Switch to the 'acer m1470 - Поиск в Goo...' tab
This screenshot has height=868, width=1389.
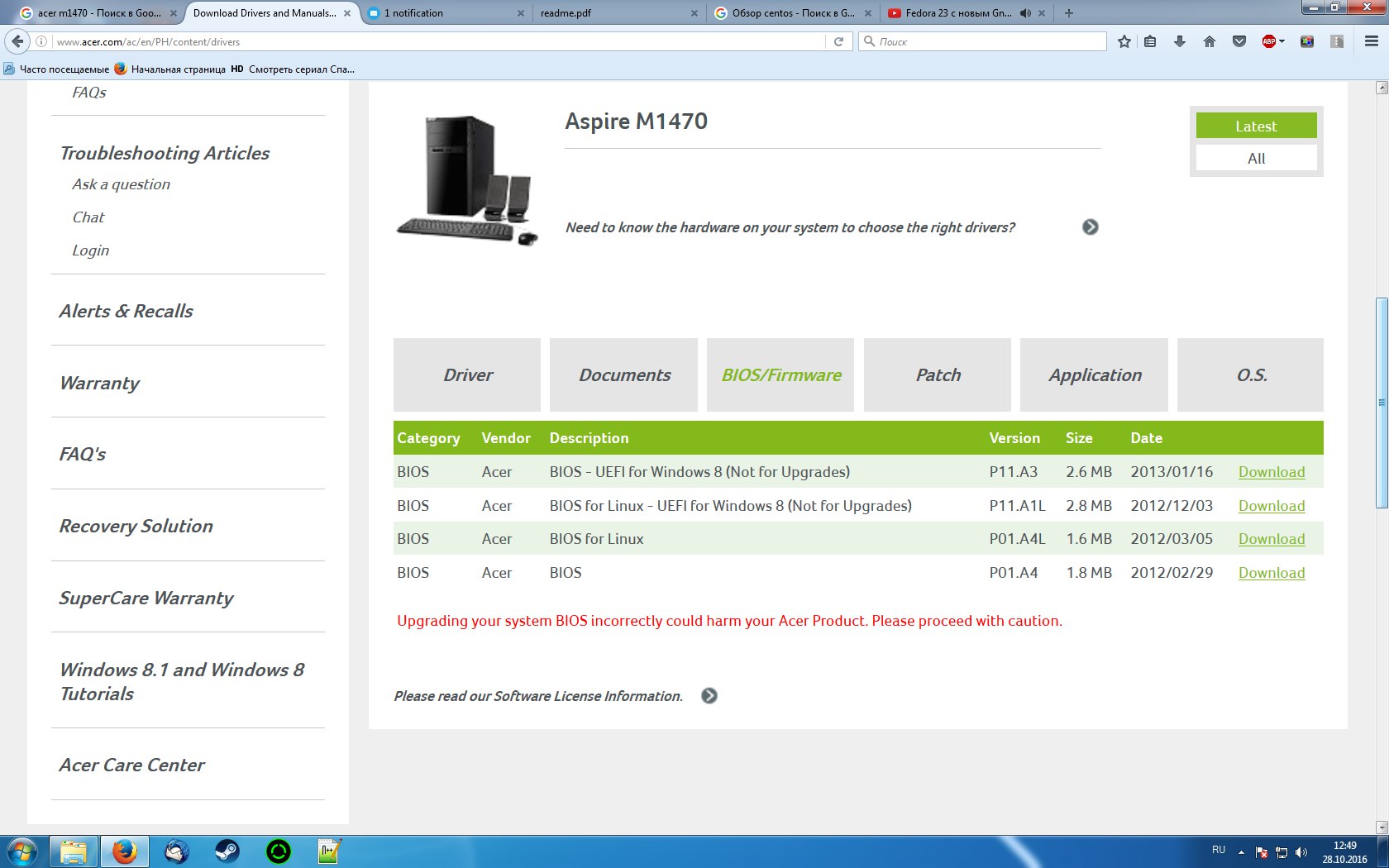98,13
